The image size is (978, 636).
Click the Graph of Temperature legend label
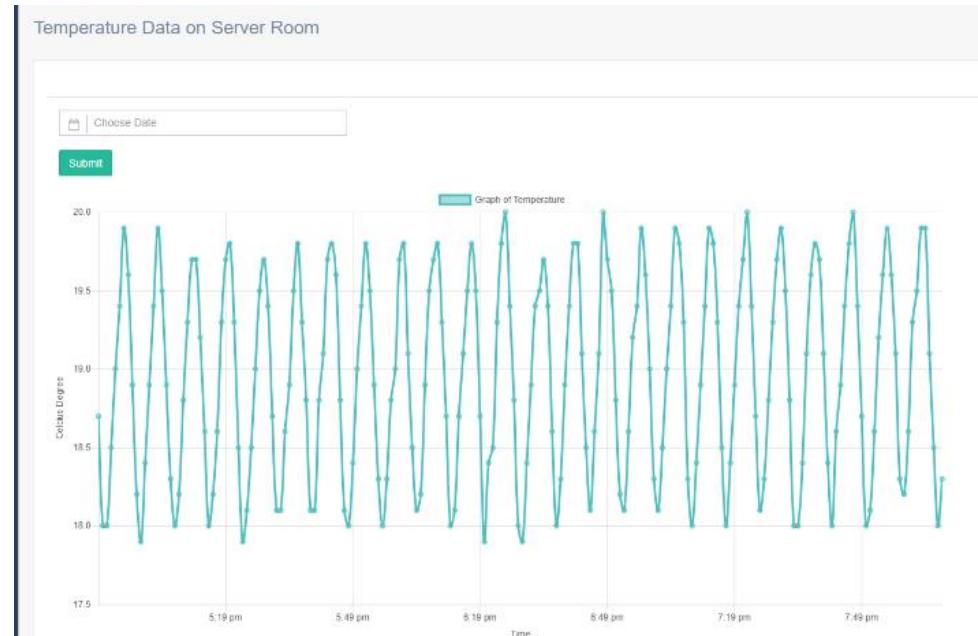tap(520, 200)
